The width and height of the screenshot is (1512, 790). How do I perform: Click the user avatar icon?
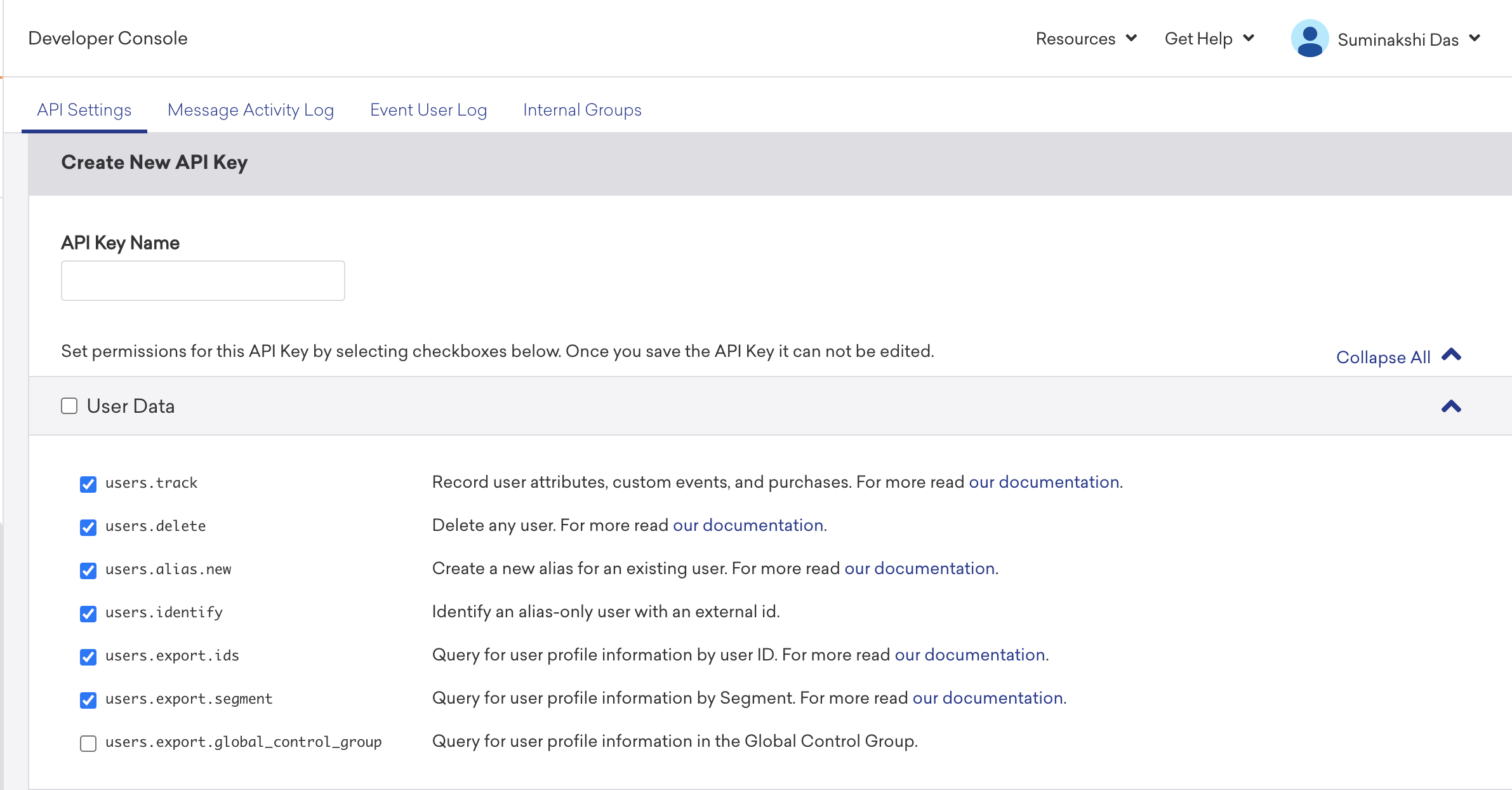pos(1309,39)
